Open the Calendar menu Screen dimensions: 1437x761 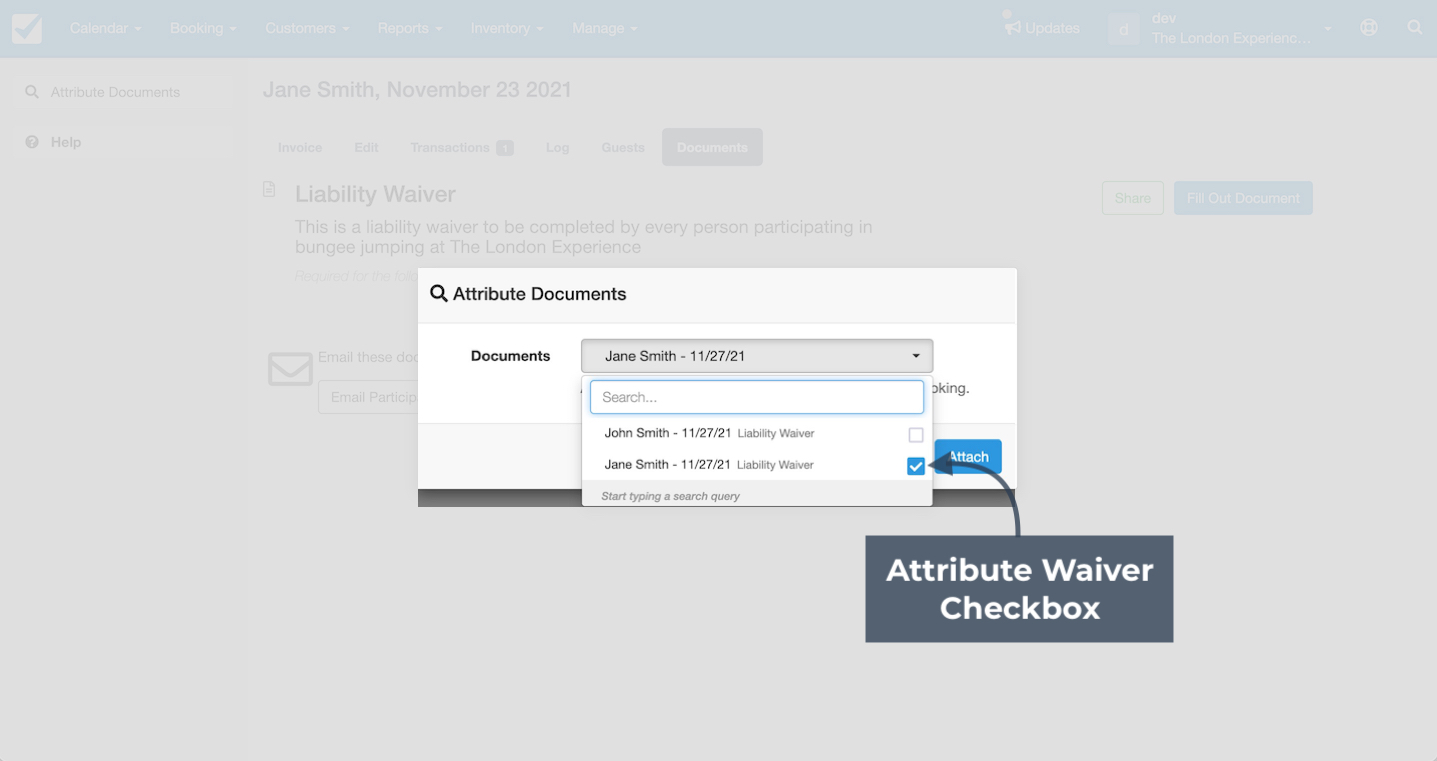pos(105,28)
